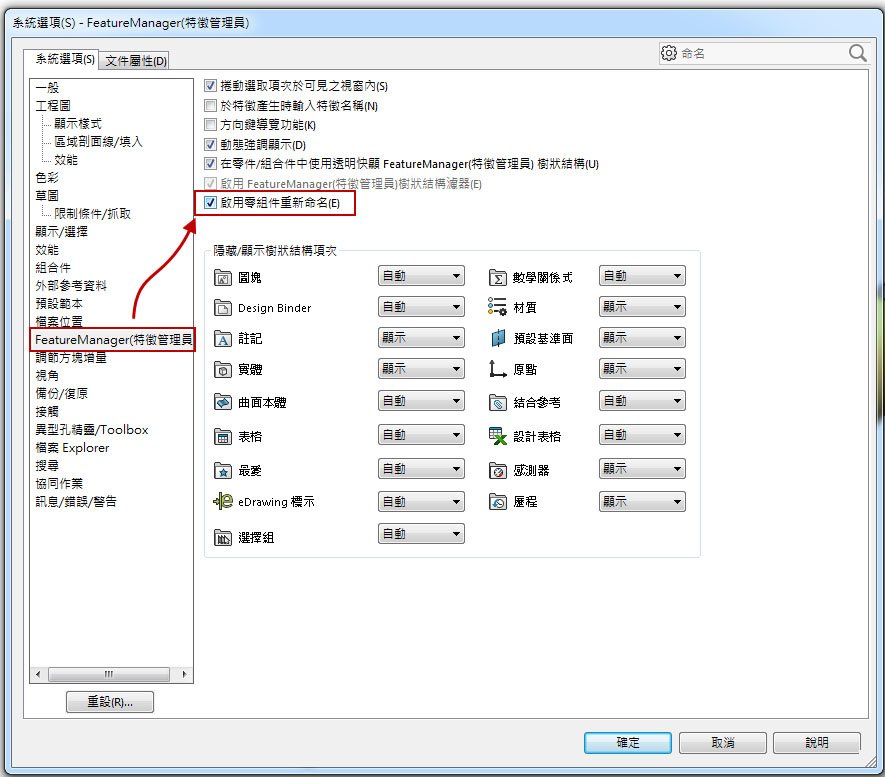Click the 材質 (Material) icon

pos(498,308)
